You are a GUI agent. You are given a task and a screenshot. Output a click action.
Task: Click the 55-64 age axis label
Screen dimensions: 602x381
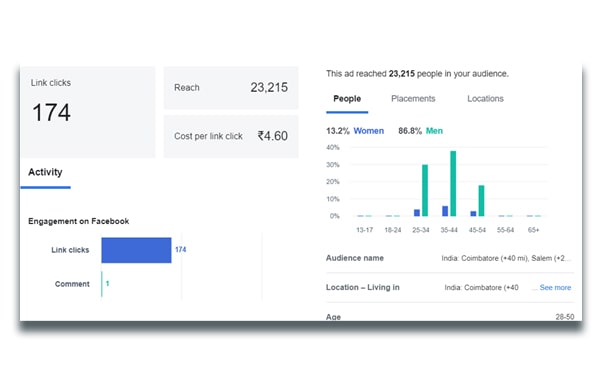coord(505,230)
